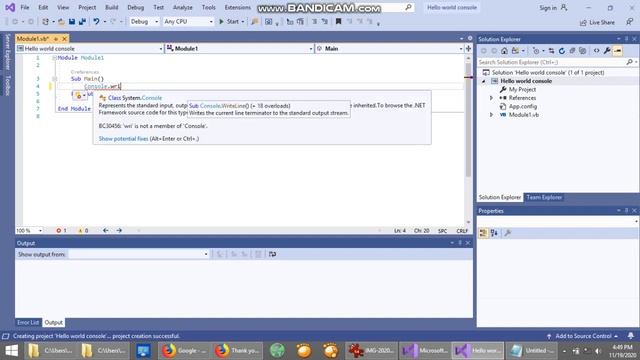Screen dimensions: 640x360
Task: Click the Open File folder icon
Action: (61, 22)
